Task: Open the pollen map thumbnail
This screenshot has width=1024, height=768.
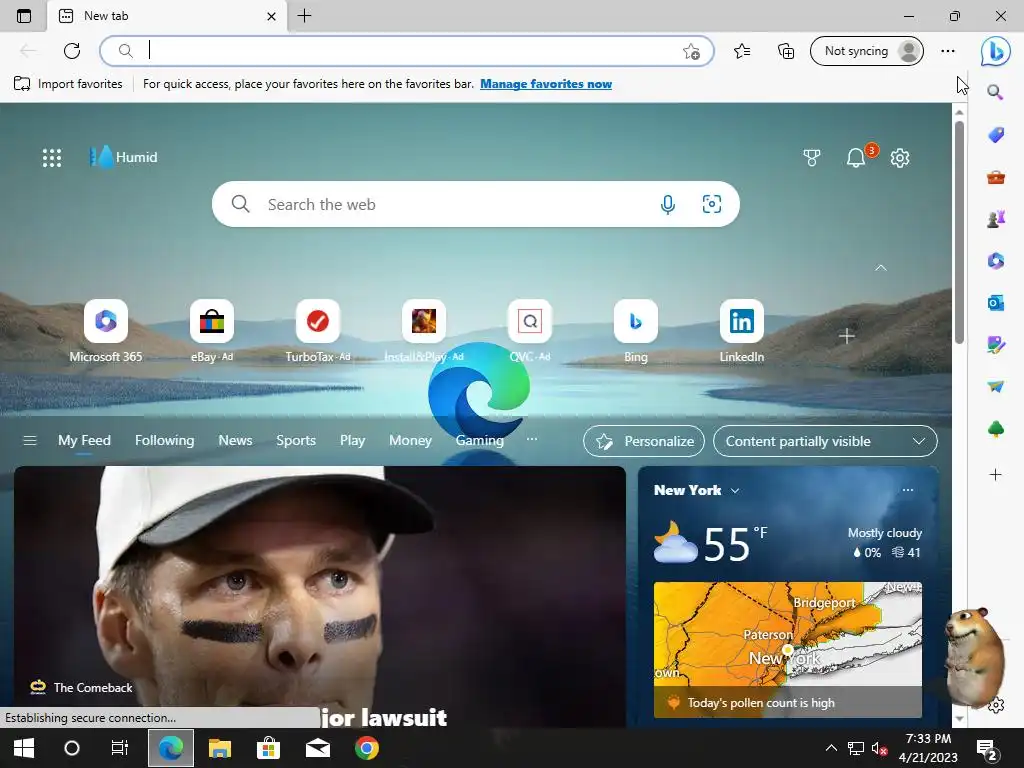Action: point(788,650)
